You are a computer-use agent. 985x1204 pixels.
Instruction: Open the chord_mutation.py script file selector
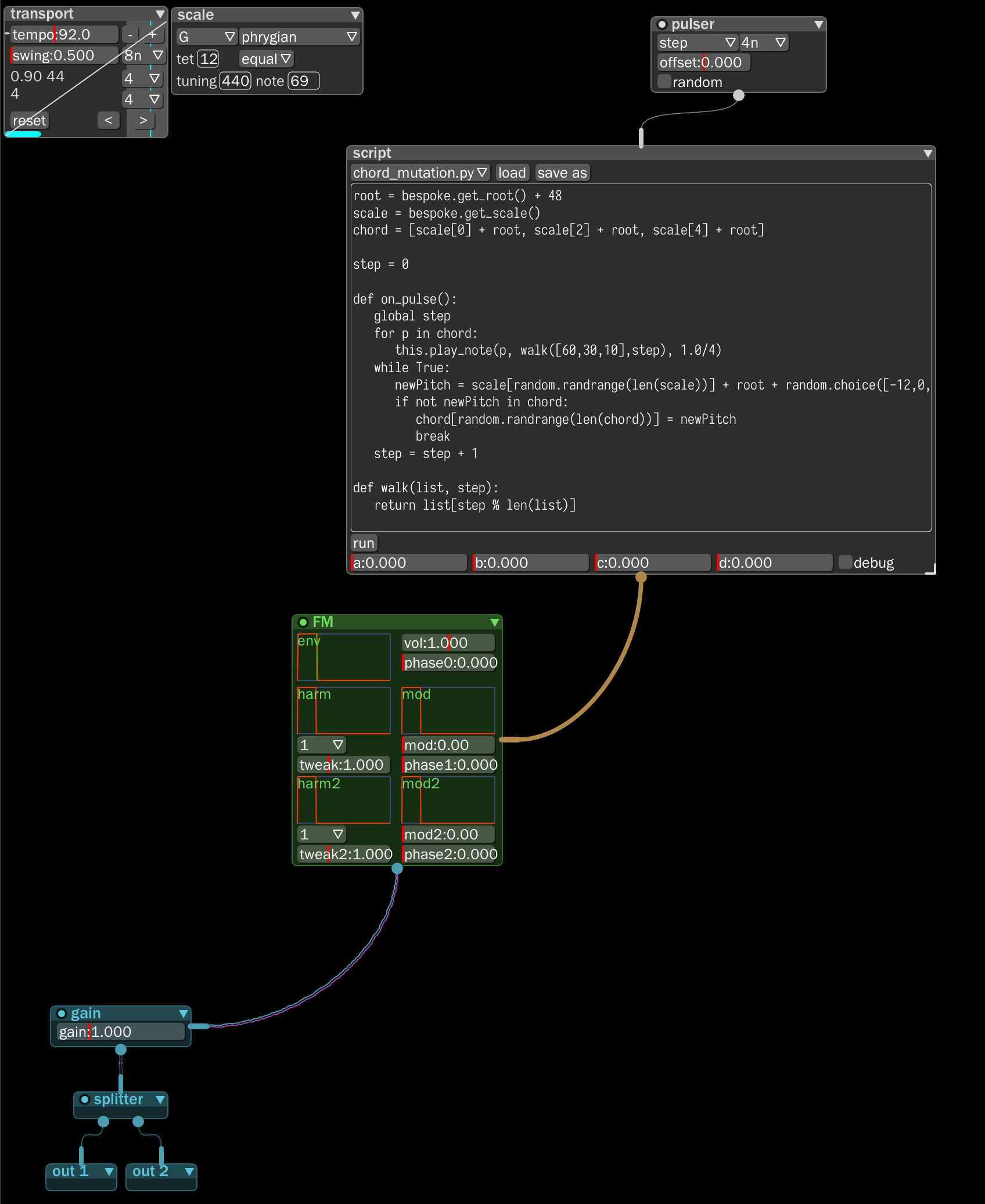pos(420,172)
